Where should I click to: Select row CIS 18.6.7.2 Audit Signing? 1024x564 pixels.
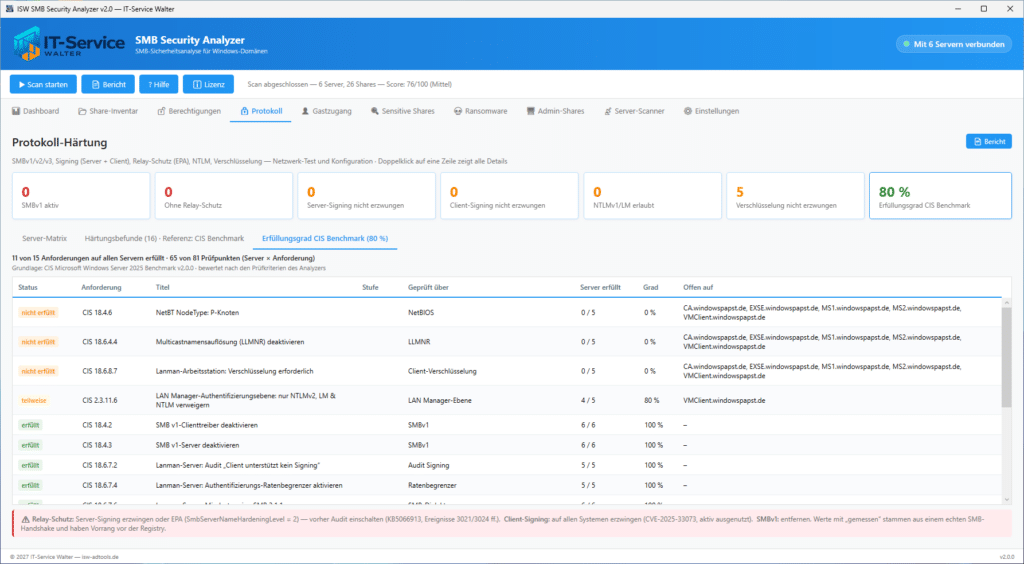click(x=507, y=465)
